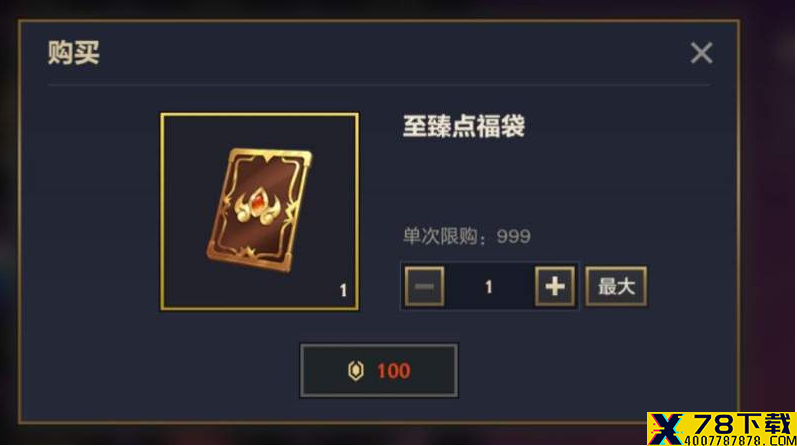Screen dimensions: 797x446
Task: Click the golden border of item frame
Action: pos(260,114)
